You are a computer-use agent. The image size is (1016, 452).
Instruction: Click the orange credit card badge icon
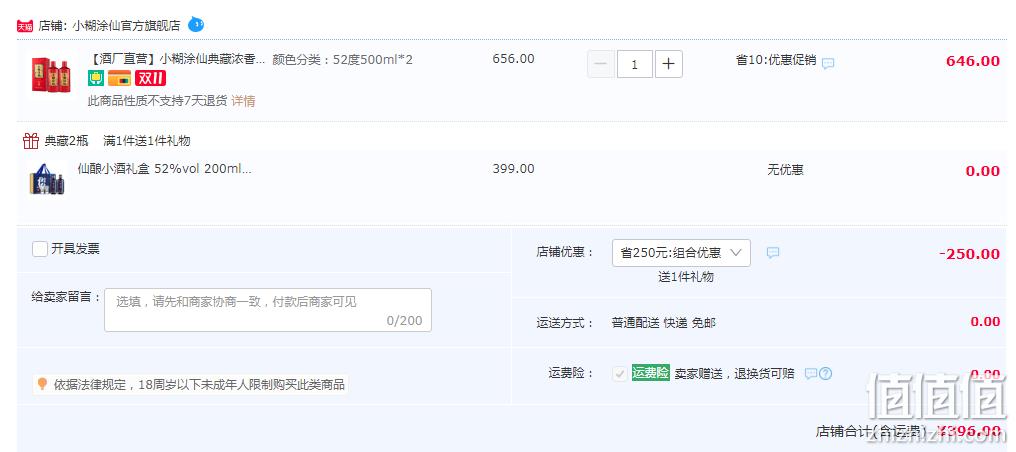pyautogui.click(x=120, y=78)
